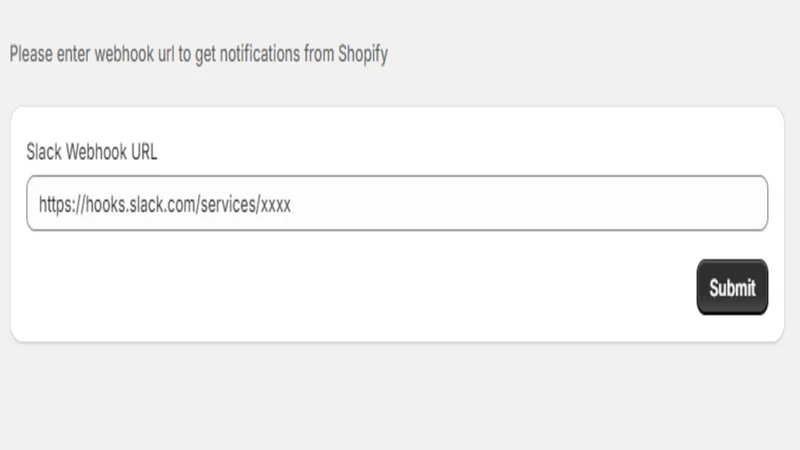Screen dimensions: 800x450
Task: Click the Submit button
Action: tap(732, 287)
